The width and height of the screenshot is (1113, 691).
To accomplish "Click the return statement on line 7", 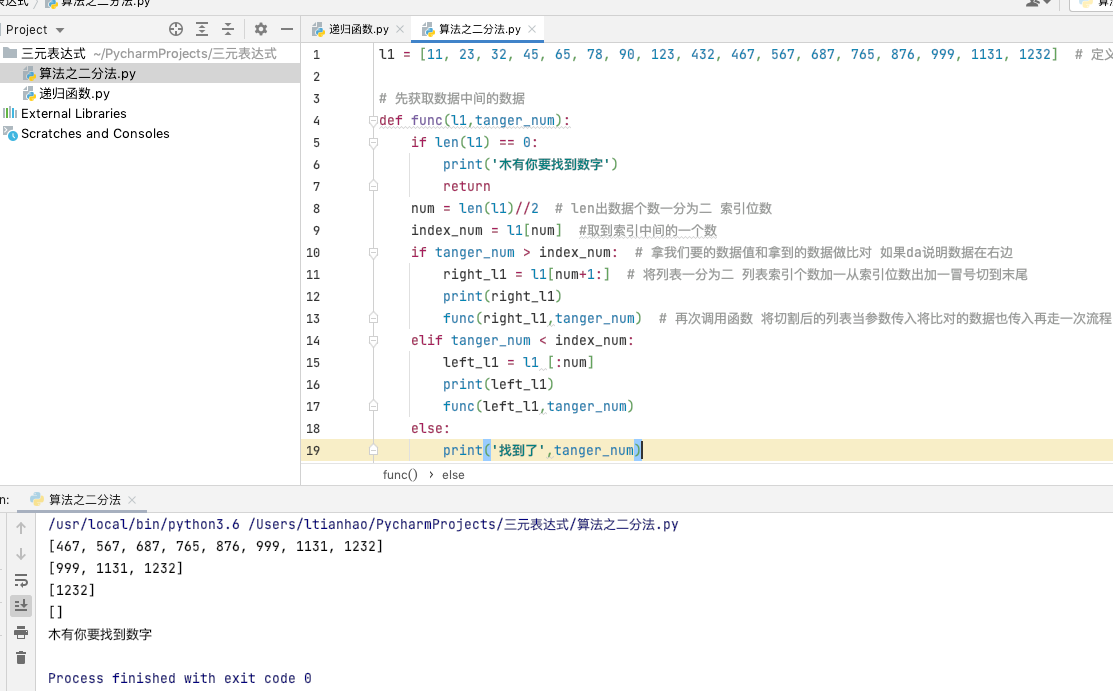I will pyautogui.click(x=466, y=186).
